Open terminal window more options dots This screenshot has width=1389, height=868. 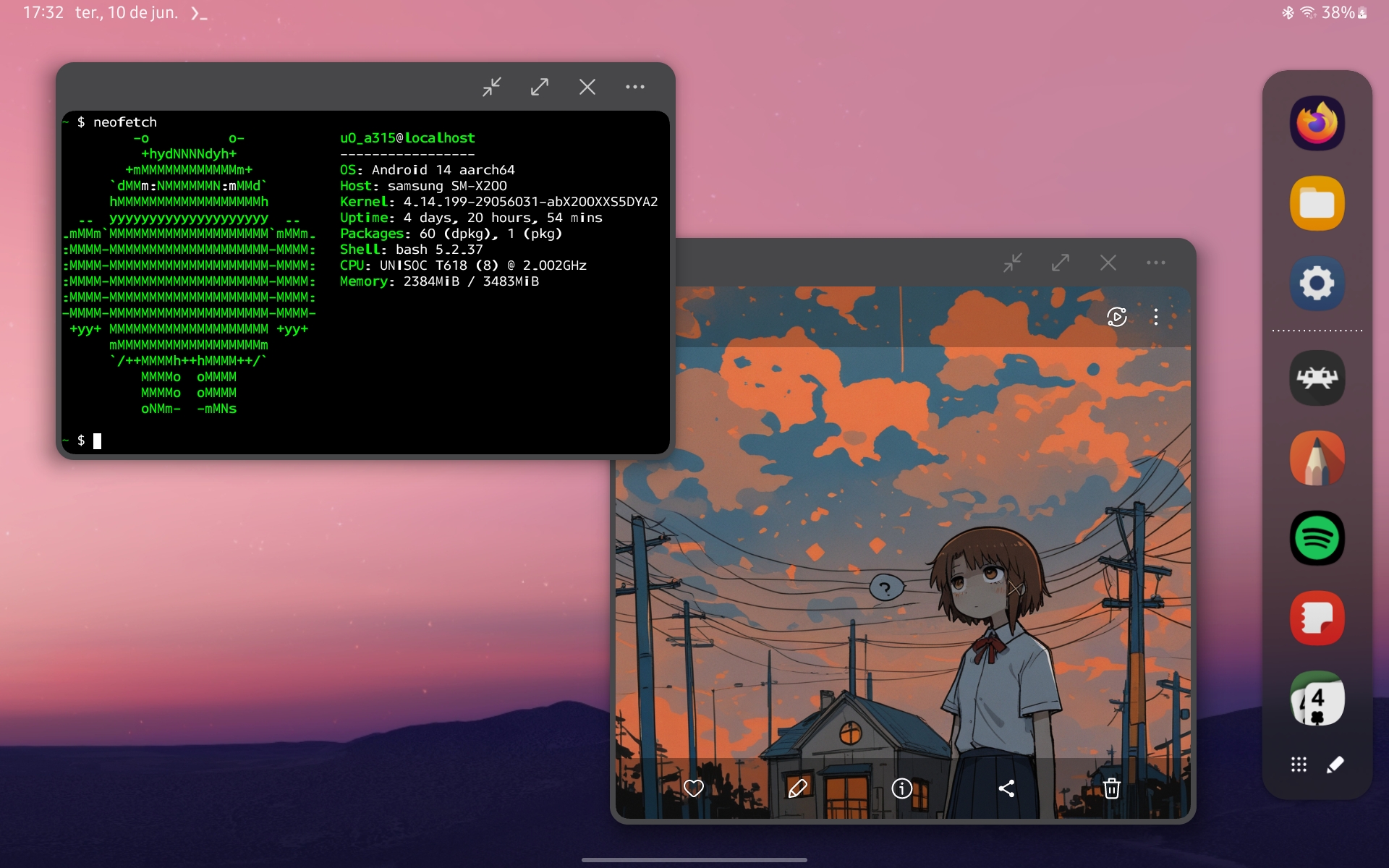(635, 87)
